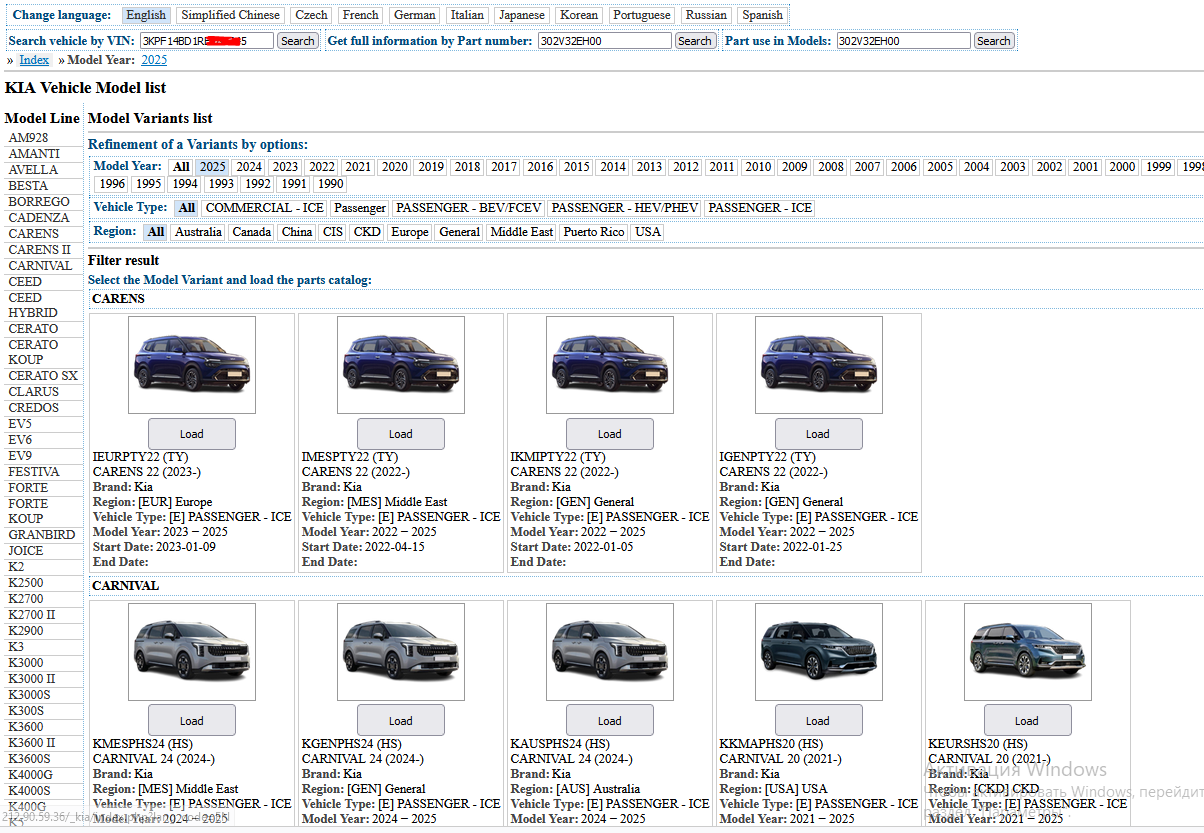This screenshot has width=1204, height=833.
Task: Switch language to French
Action: (x=360, y=15)
